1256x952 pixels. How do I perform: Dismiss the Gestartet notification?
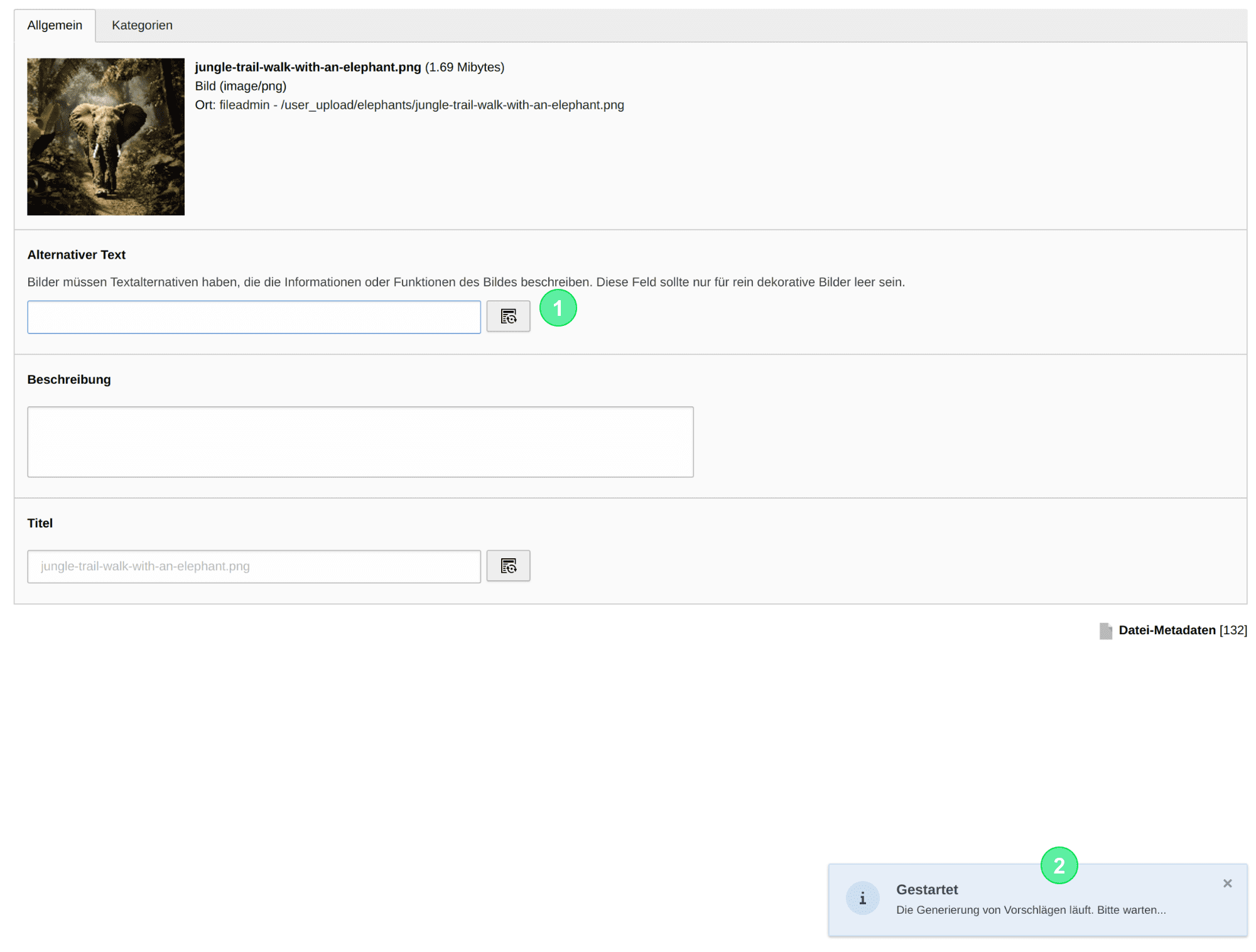coord(1227,884)
